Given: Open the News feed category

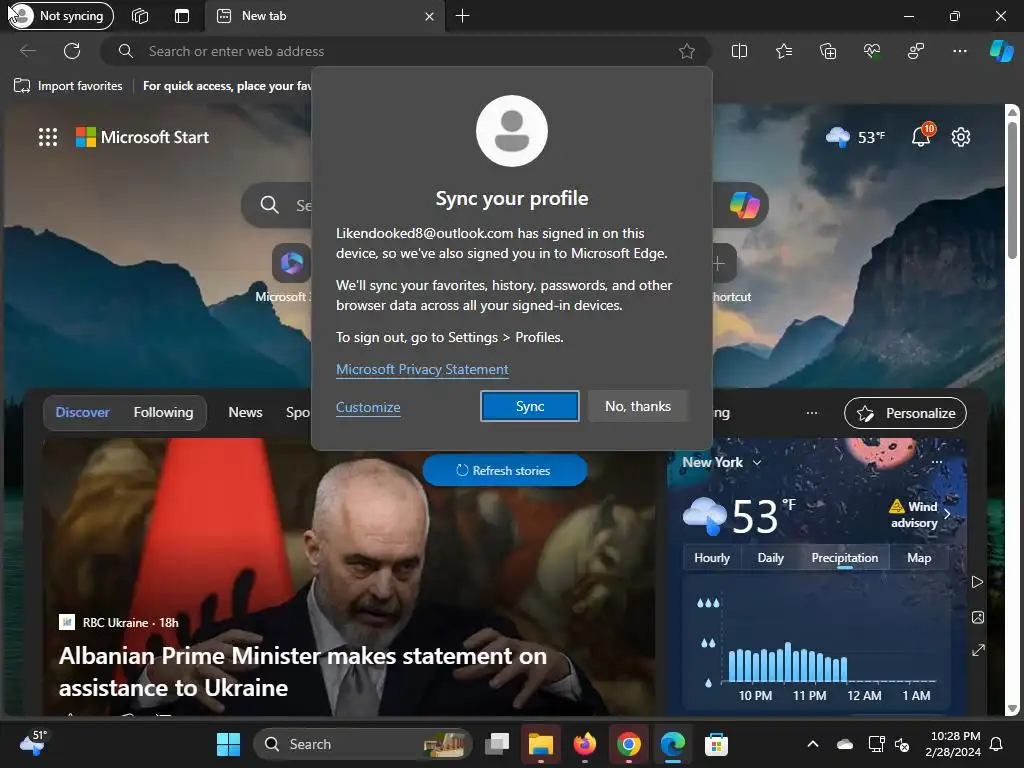Looking at the screenshot, I should tap(246, 412).
